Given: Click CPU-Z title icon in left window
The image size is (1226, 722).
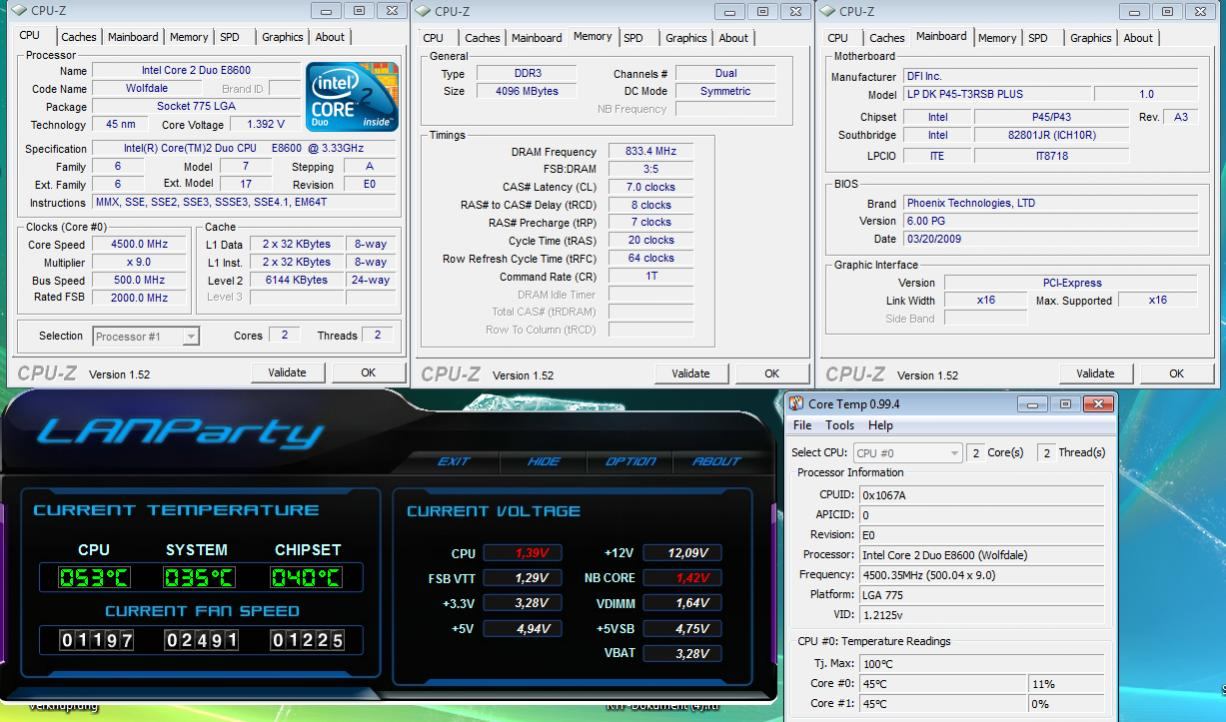Looking at the screenshot, I should click(x=20, y=11).
